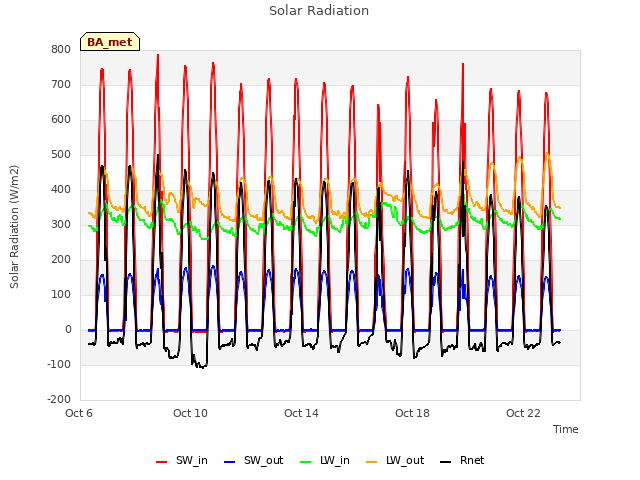
Task: Click the 400 y-axis tick label
Action: (61, 190)
